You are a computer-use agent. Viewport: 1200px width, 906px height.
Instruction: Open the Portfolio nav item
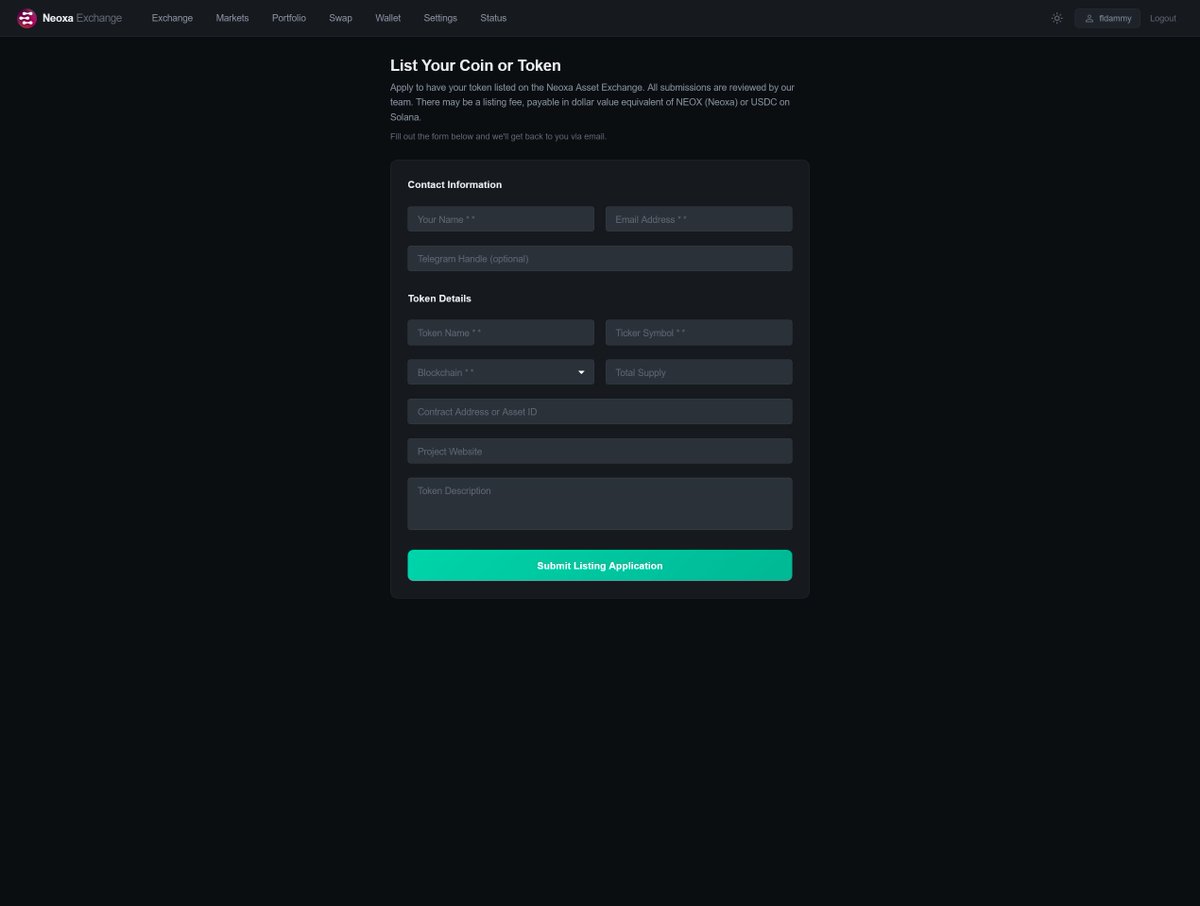[x=289, y=18]
